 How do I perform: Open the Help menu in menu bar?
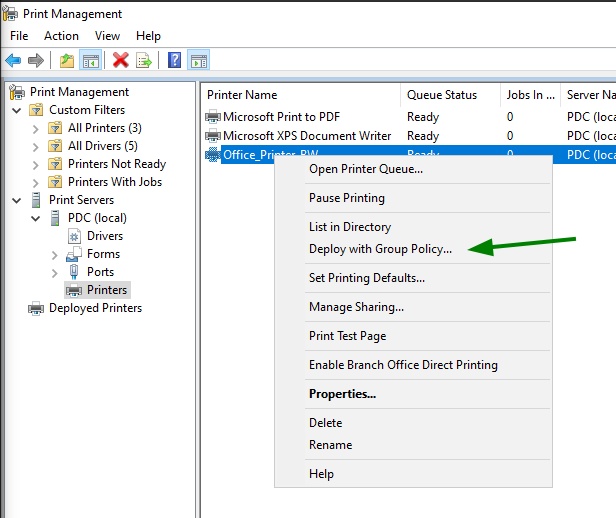[148, 36]
